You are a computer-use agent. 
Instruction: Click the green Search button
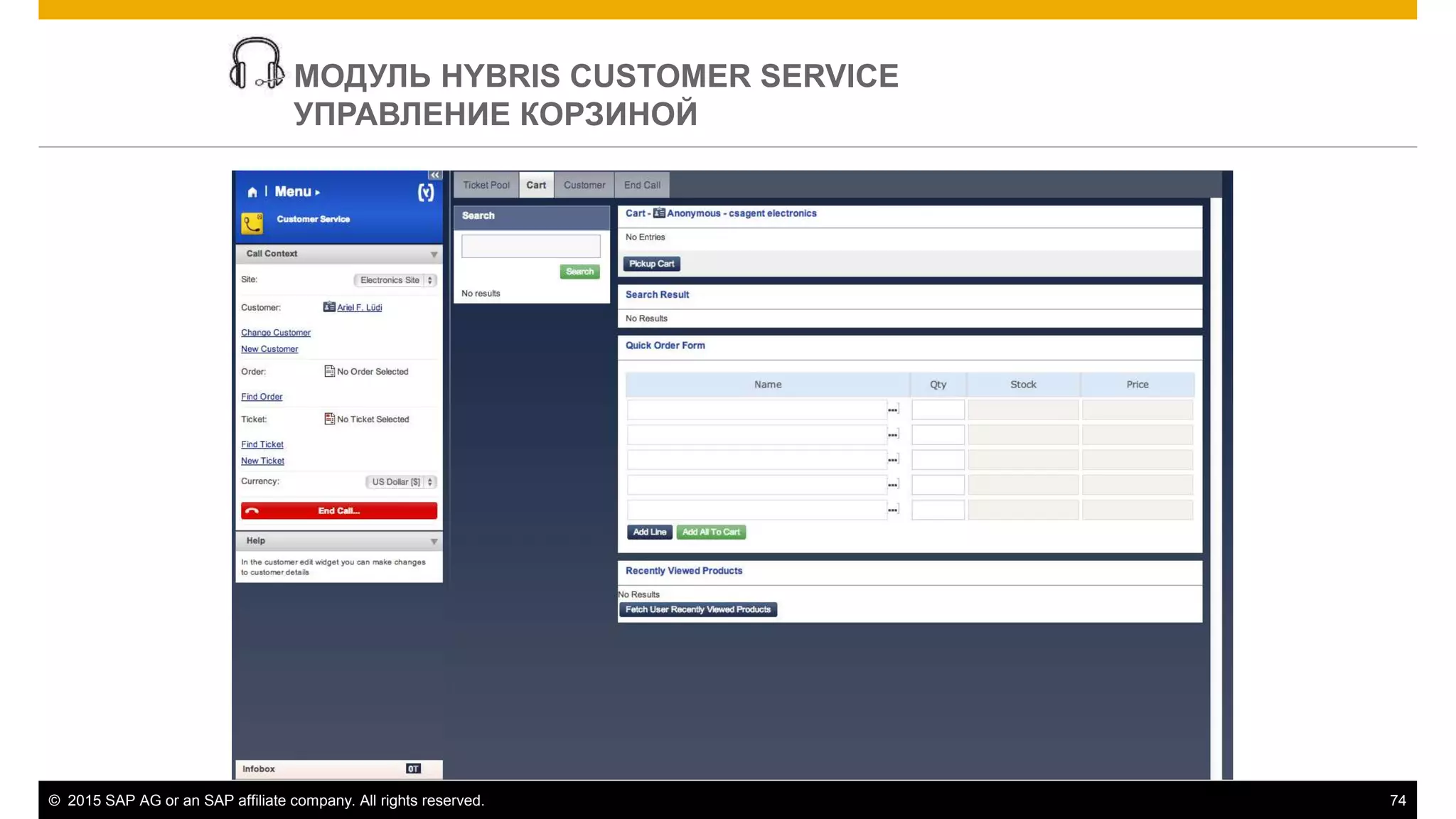[579, 272]
